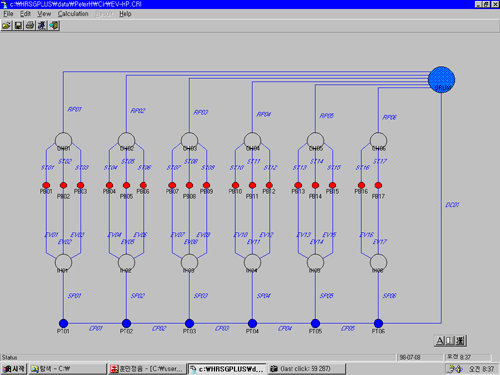Open the Calculation menu
Image resolution: width=500 pixels, height=375 pixels.
click(x=73, y=14)
